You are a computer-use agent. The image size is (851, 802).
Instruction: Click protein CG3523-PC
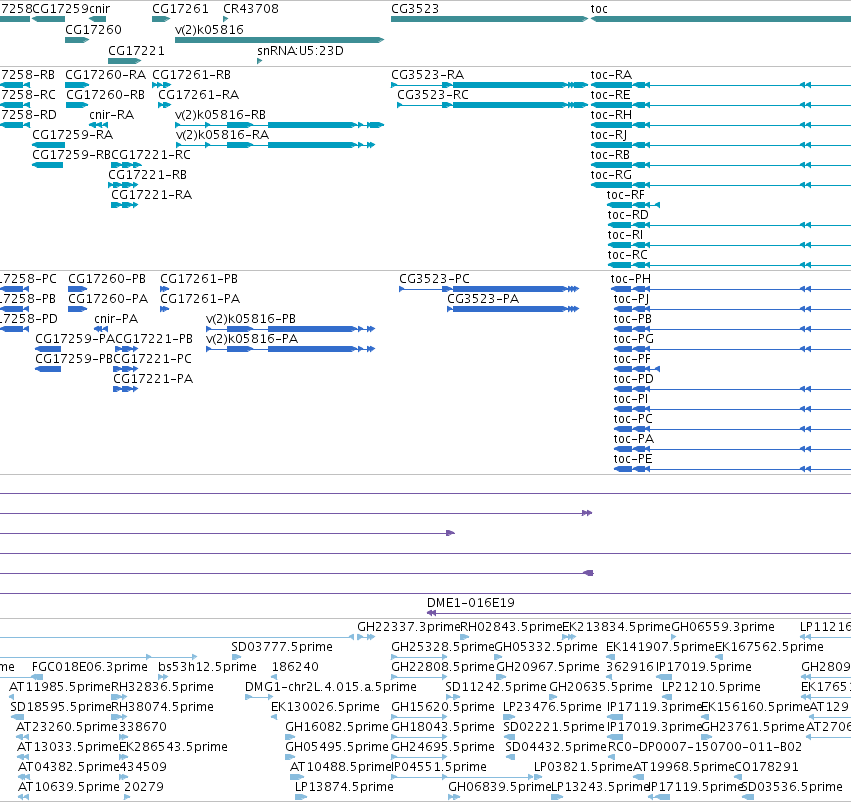(x=434, y=278)
